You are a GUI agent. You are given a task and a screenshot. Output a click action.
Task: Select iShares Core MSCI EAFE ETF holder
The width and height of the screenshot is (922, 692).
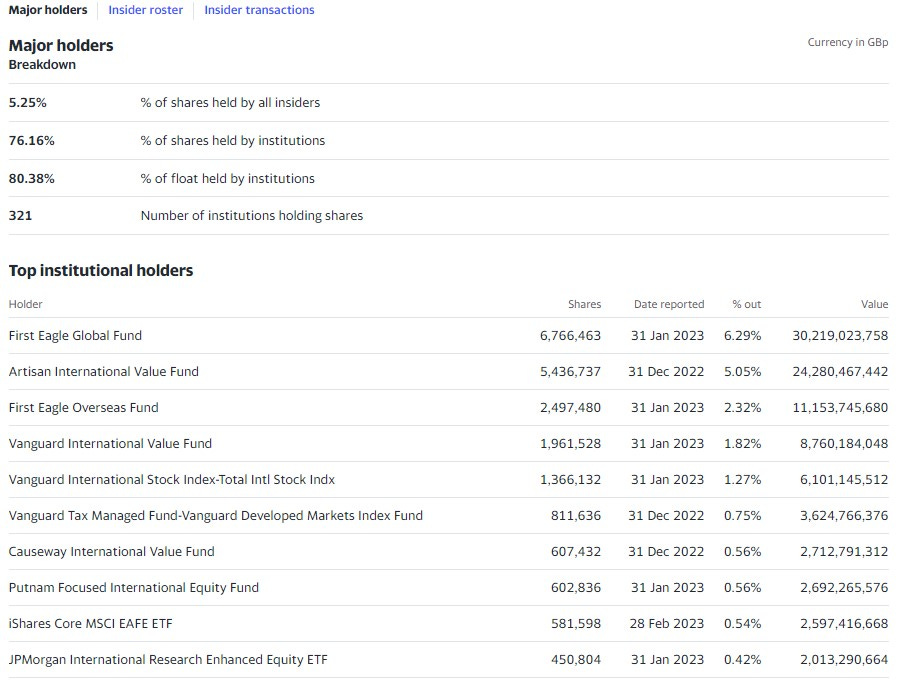(x=91, y=623)
